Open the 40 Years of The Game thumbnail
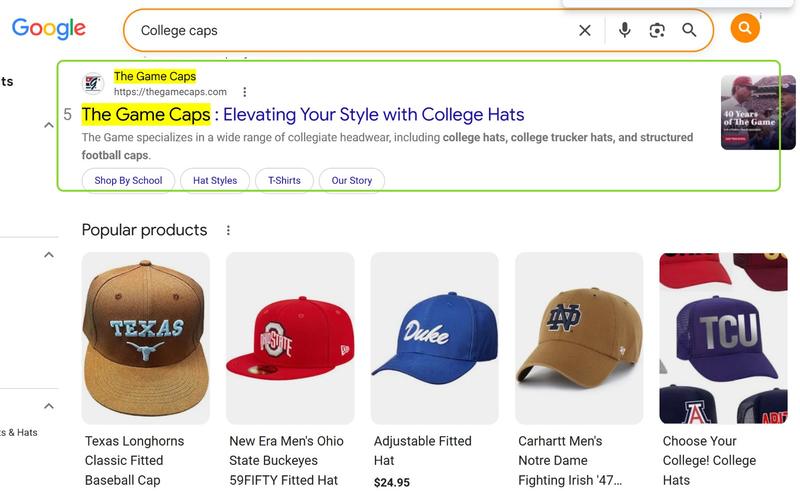This screenshot has height=491, width=800. pos(758,112)
